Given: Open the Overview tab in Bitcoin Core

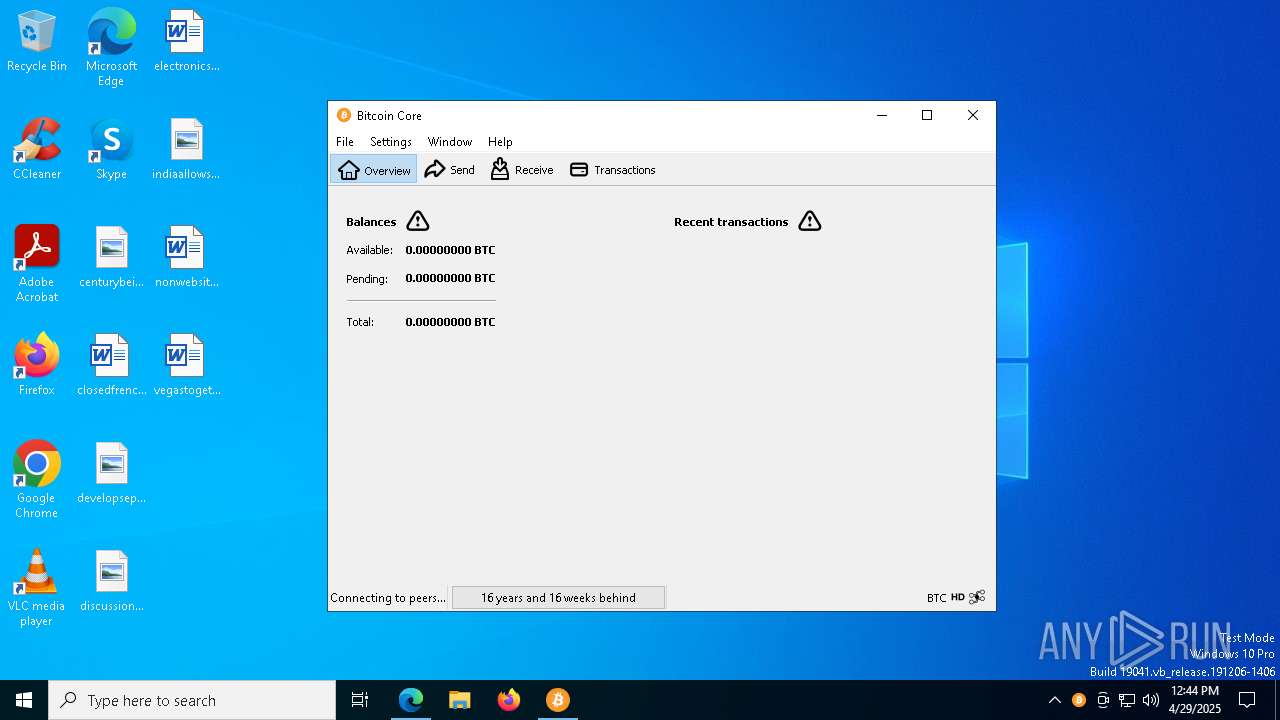Looking at the screenshot, I should click(374, 170).
